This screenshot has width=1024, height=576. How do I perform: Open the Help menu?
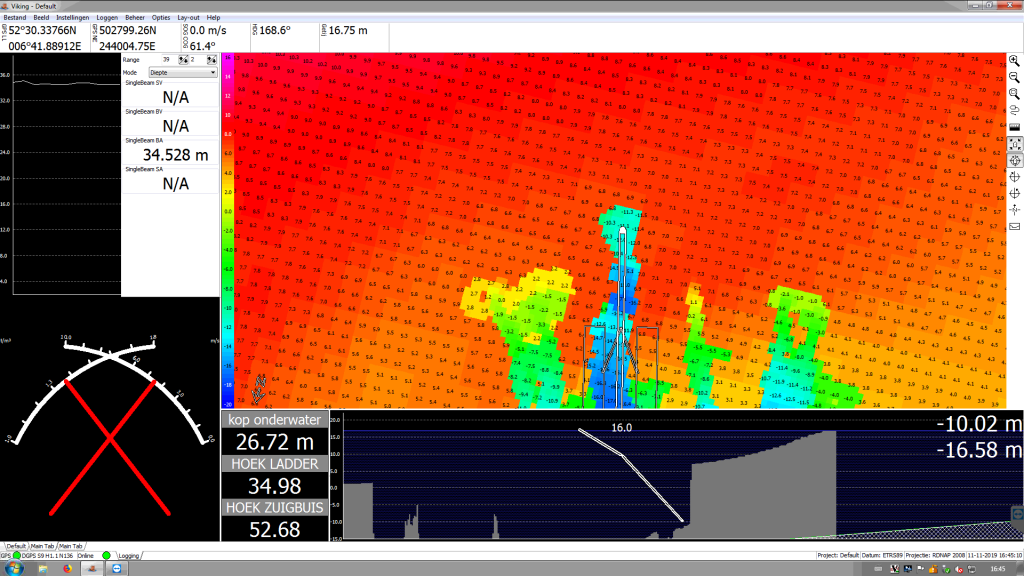[x=214, y=18]
